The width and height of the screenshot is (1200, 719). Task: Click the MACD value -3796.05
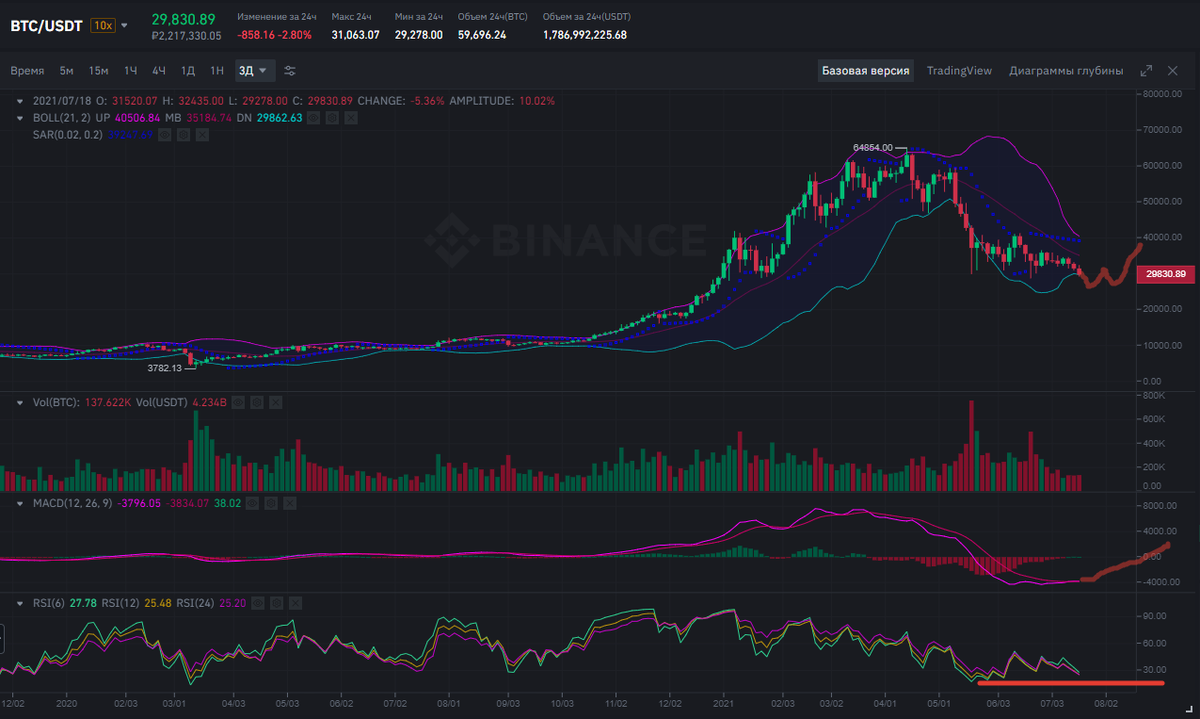(x=139, y=503)
